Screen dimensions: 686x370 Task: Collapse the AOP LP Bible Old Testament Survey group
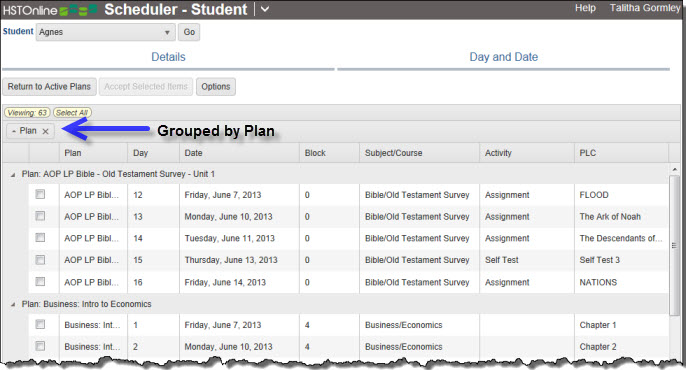13,175
